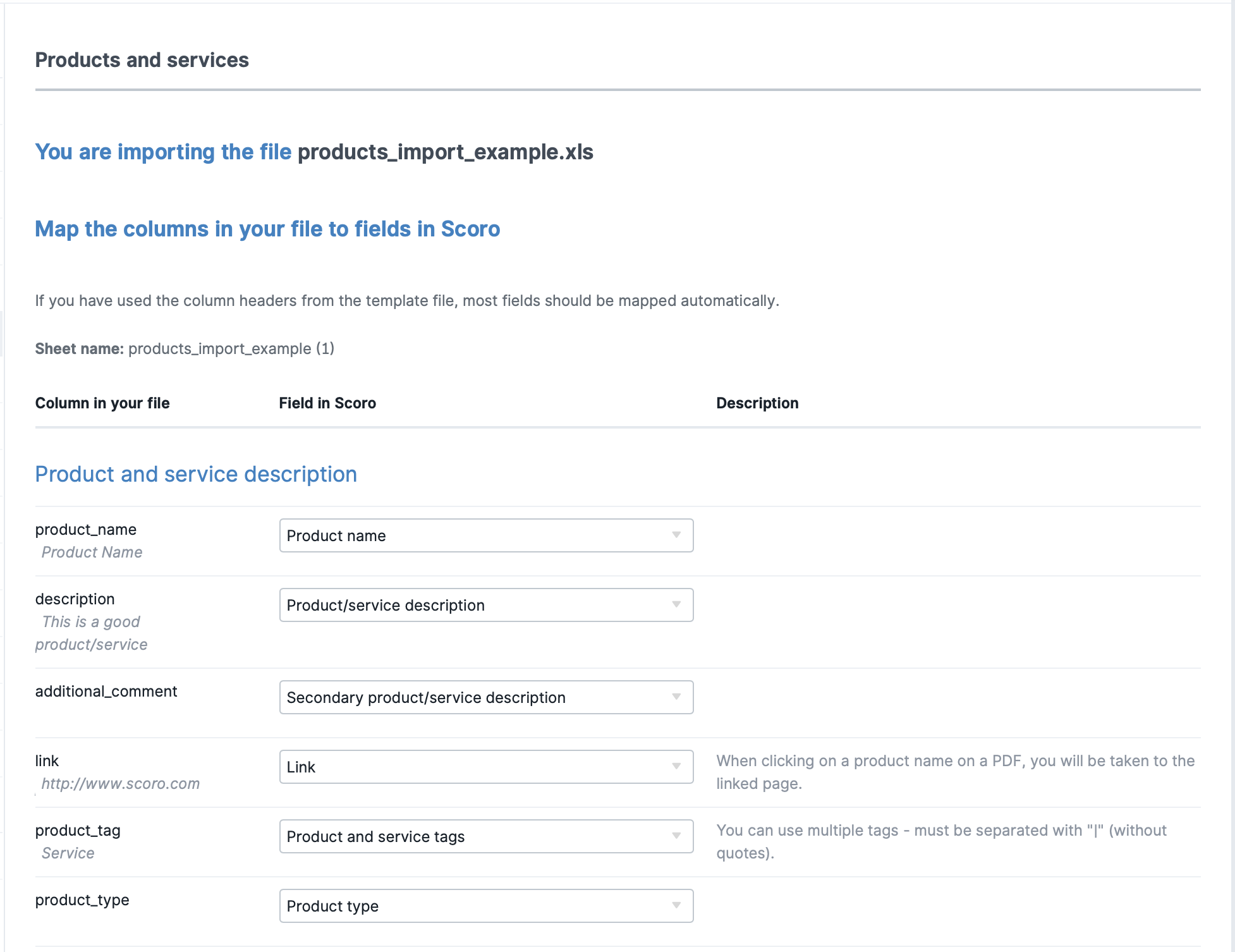Click the chevron on the Link field

click(678, 767)
